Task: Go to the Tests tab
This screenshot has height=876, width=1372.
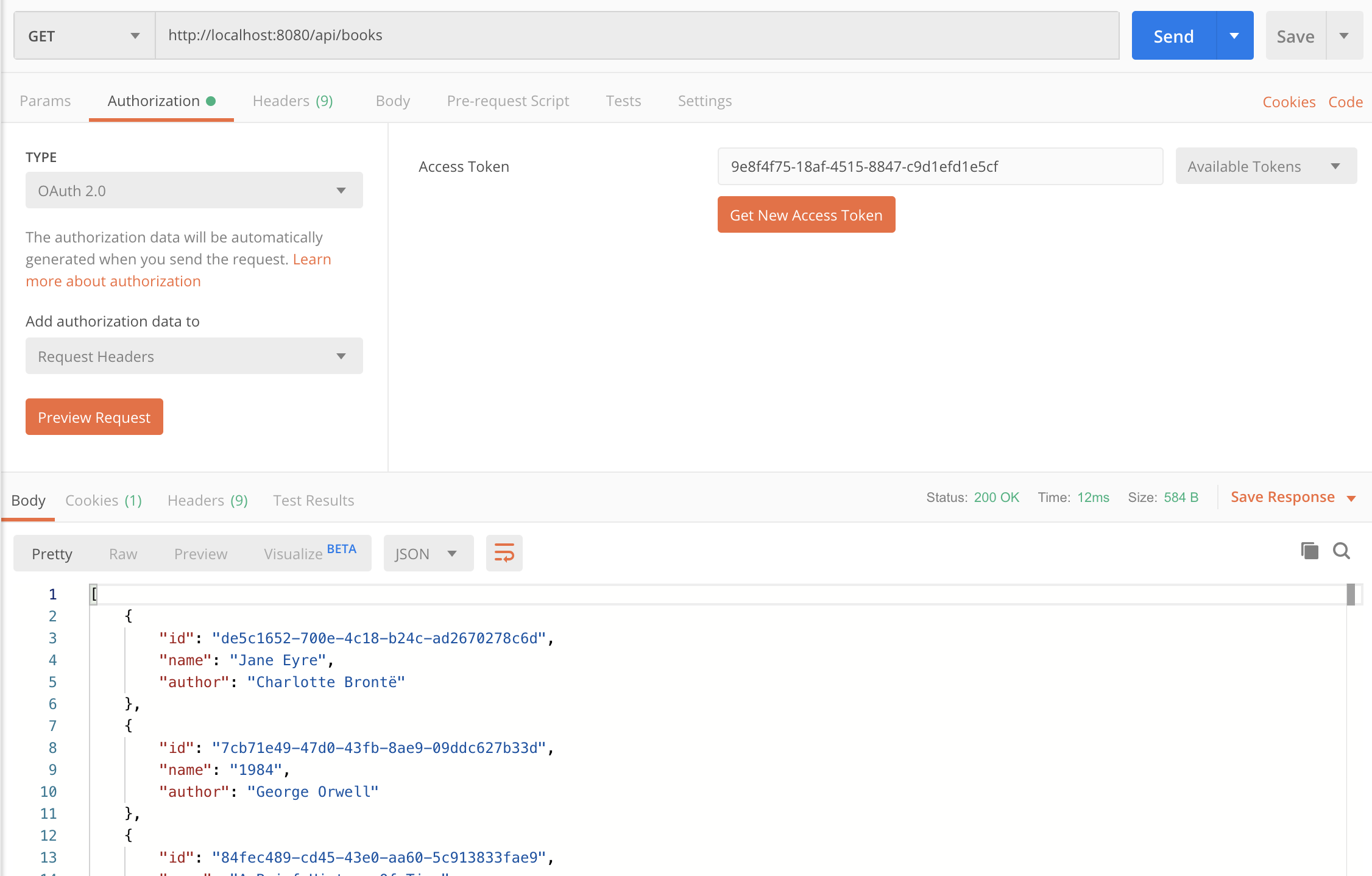Action: [623, 101]
